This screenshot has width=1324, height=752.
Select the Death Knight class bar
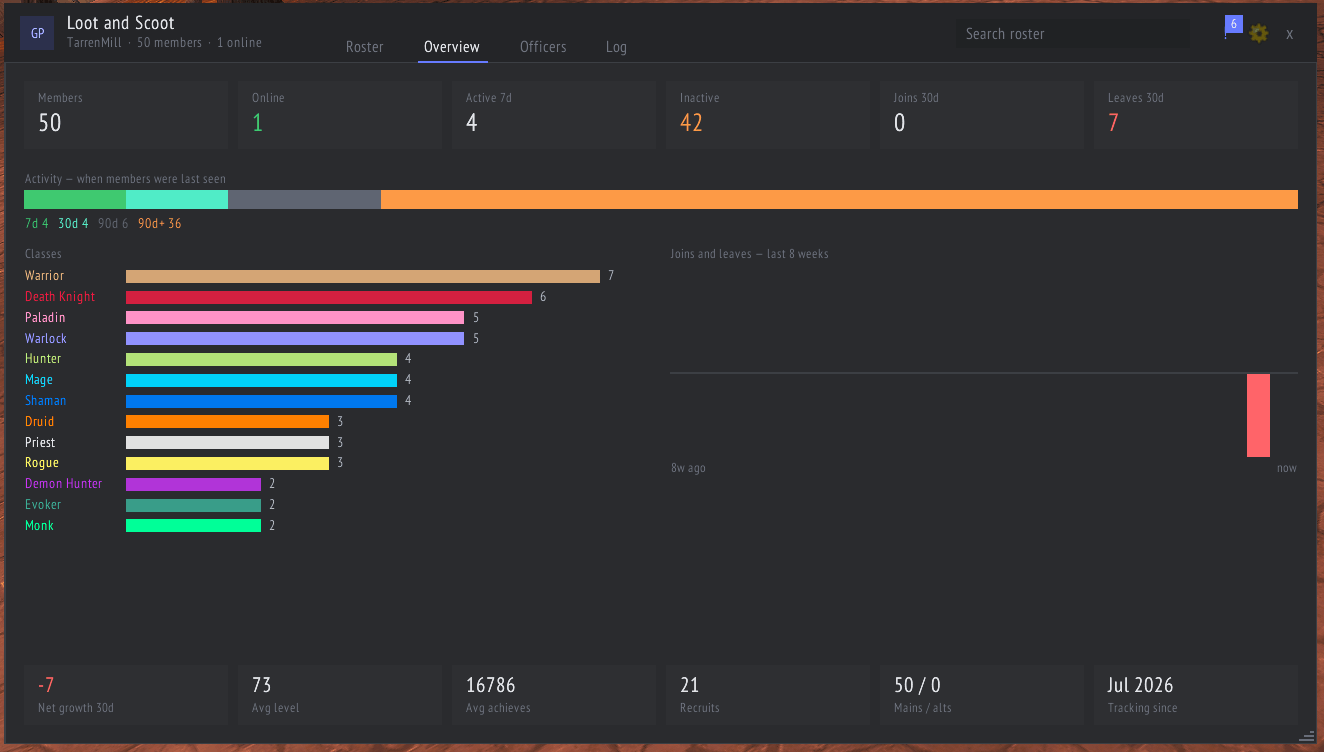(x=329, y=297)
